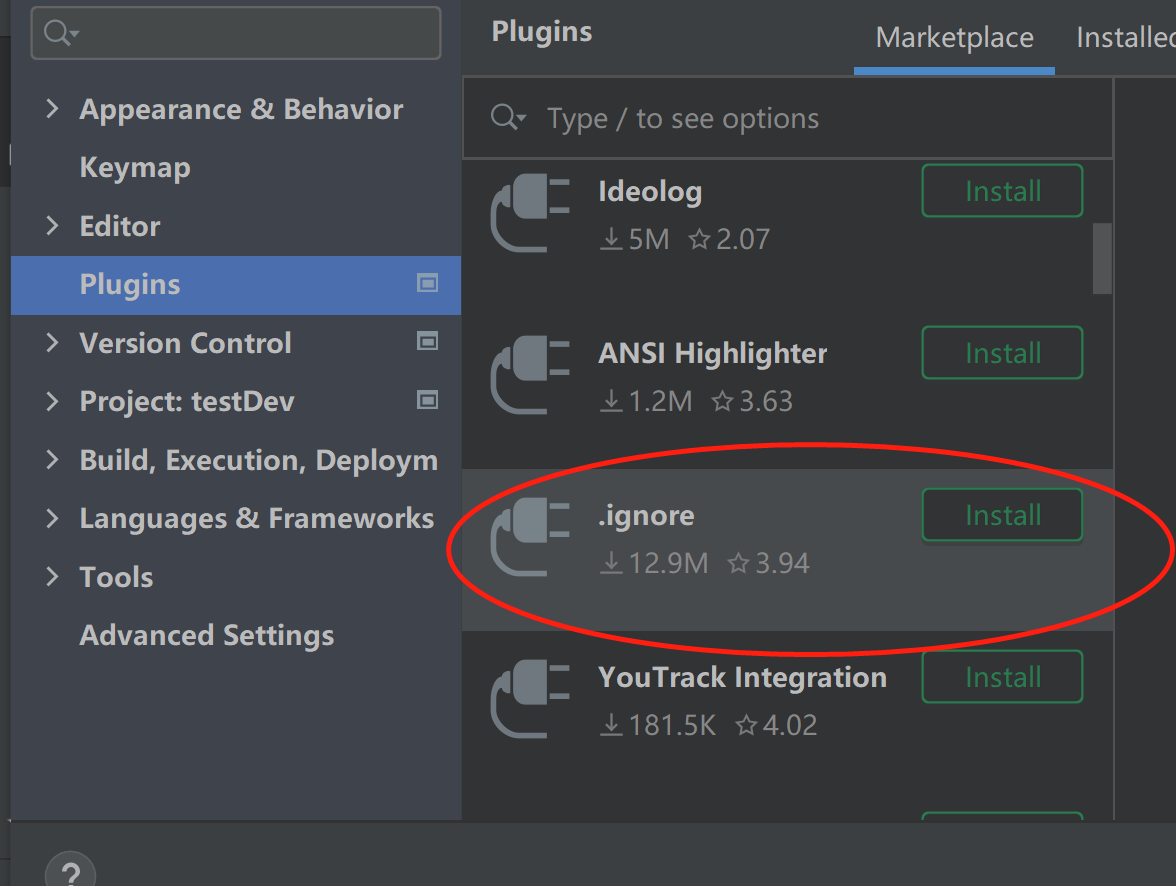Image resolution: width=1176 pixels, height=886 pixels.
Task: Expand the Languages & Frameworks section
Action: (x=53, y=518)
